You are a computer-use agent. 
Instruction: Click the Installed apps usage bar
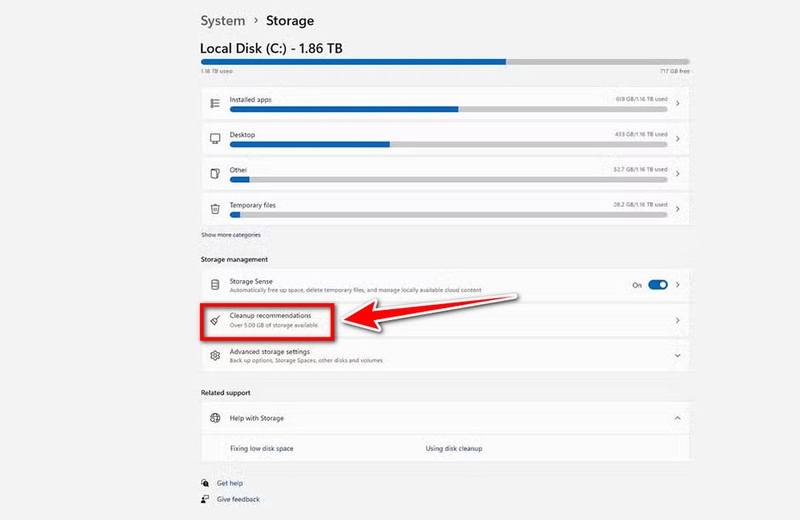click(448, 109)
